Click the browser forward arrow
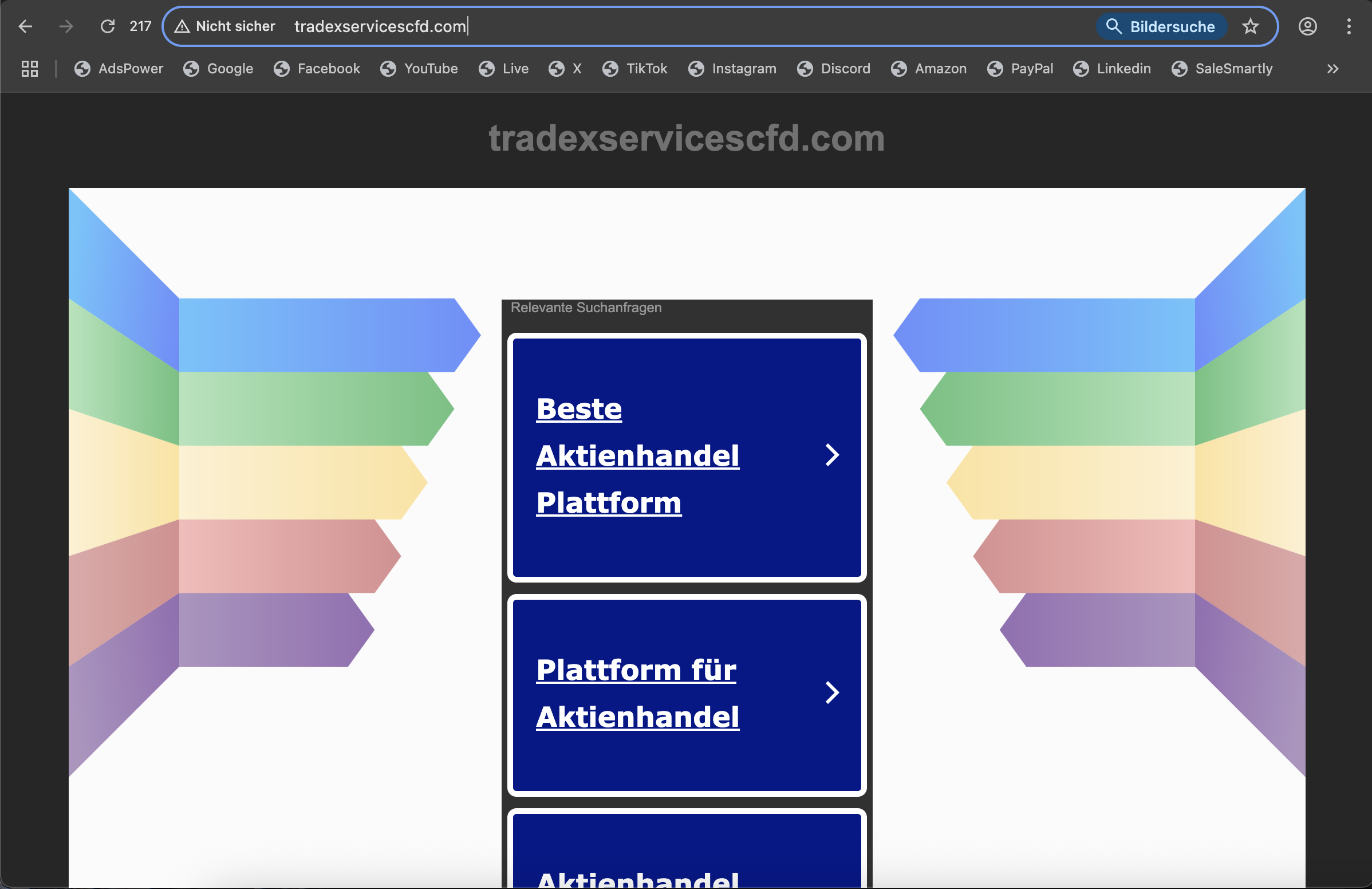The height and width of the screenshot is (889, 1372). (x=66, y=26)
